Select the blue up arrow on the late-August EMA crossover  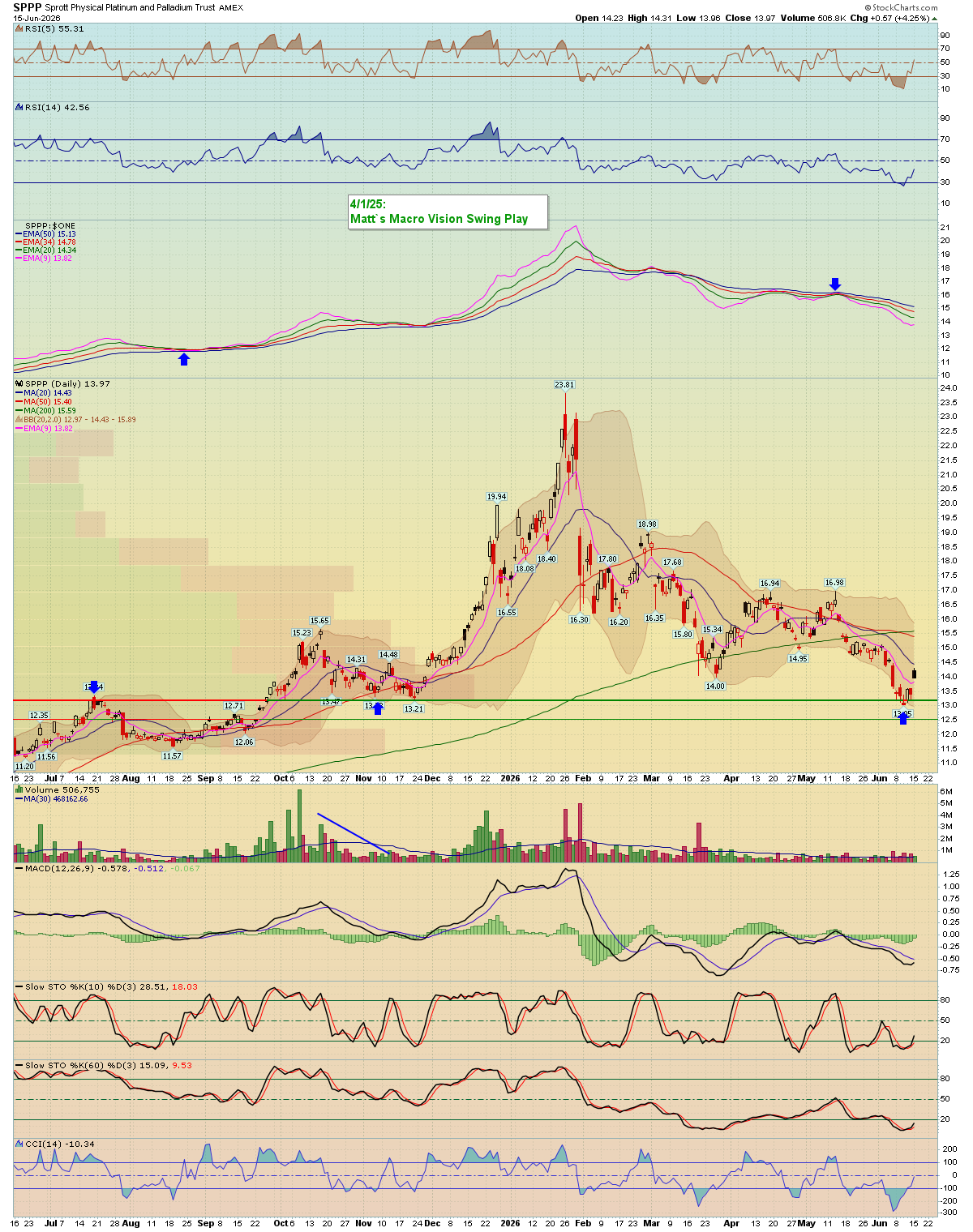tap(184, 359)
